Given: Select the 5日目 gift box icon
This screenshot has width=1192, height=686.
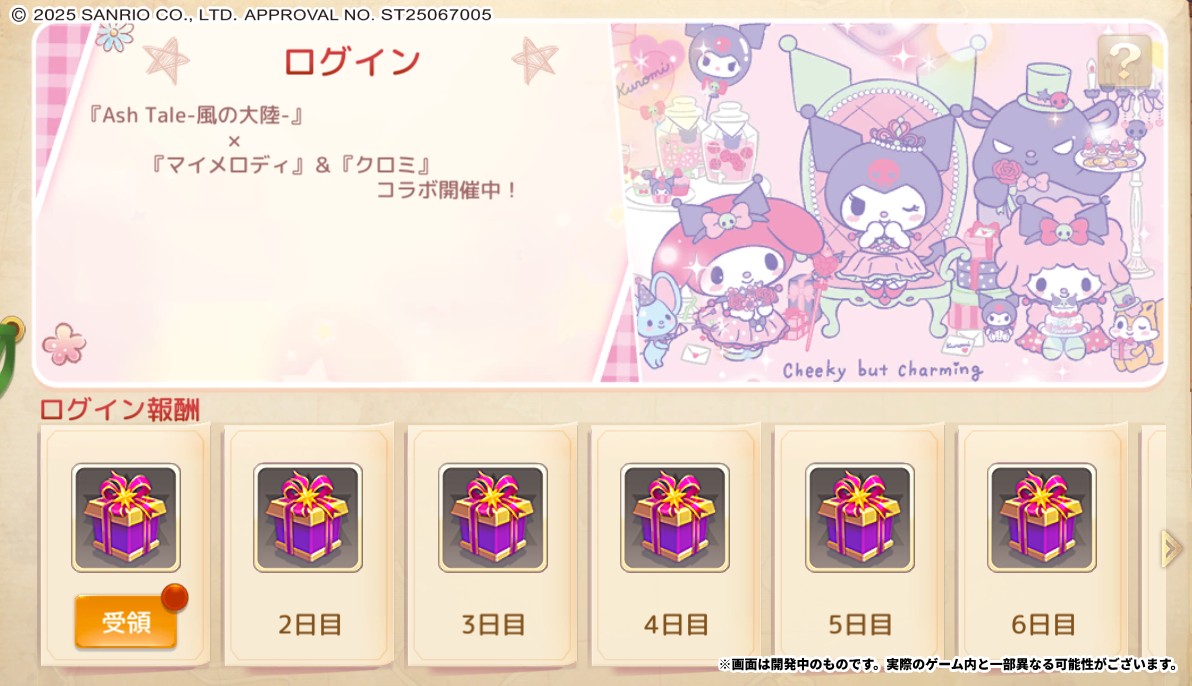Looking at the screenshot, I should 860,517.
